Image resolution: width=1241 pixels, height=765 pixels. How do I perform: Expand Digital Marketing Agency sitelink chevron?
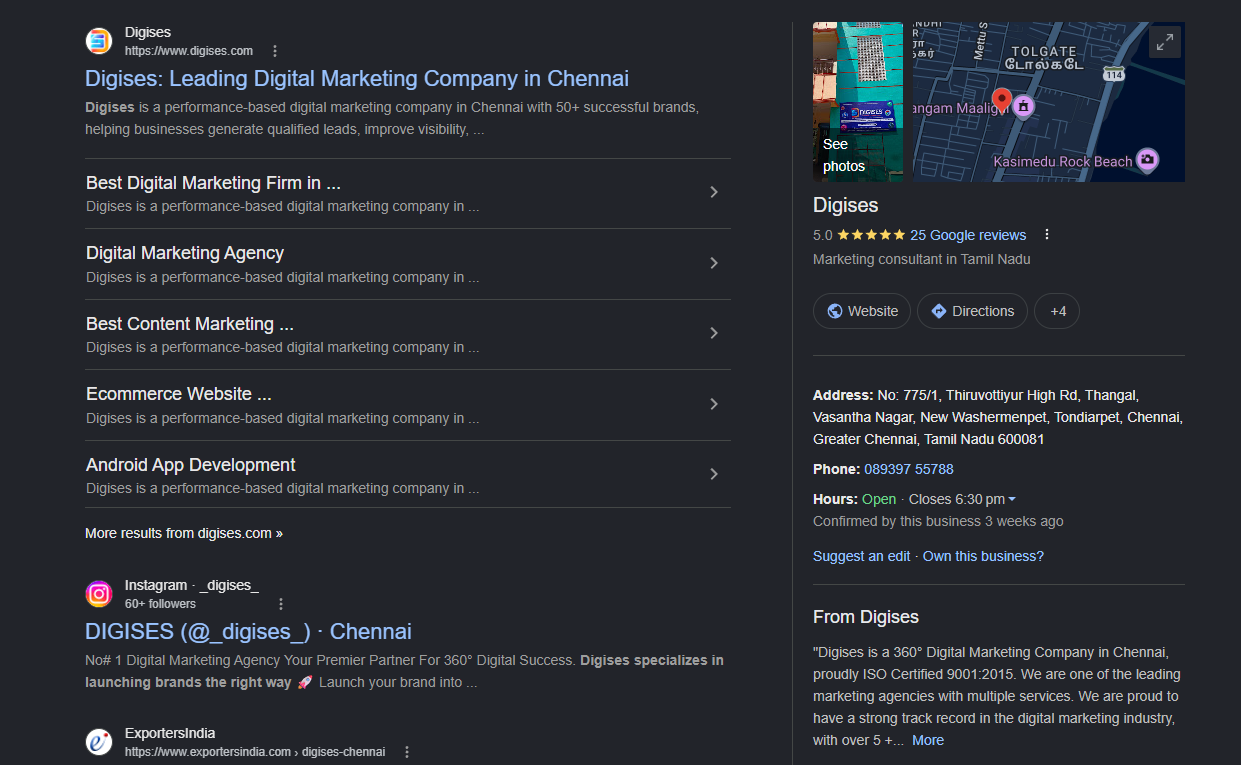click(x=713, y=263)
